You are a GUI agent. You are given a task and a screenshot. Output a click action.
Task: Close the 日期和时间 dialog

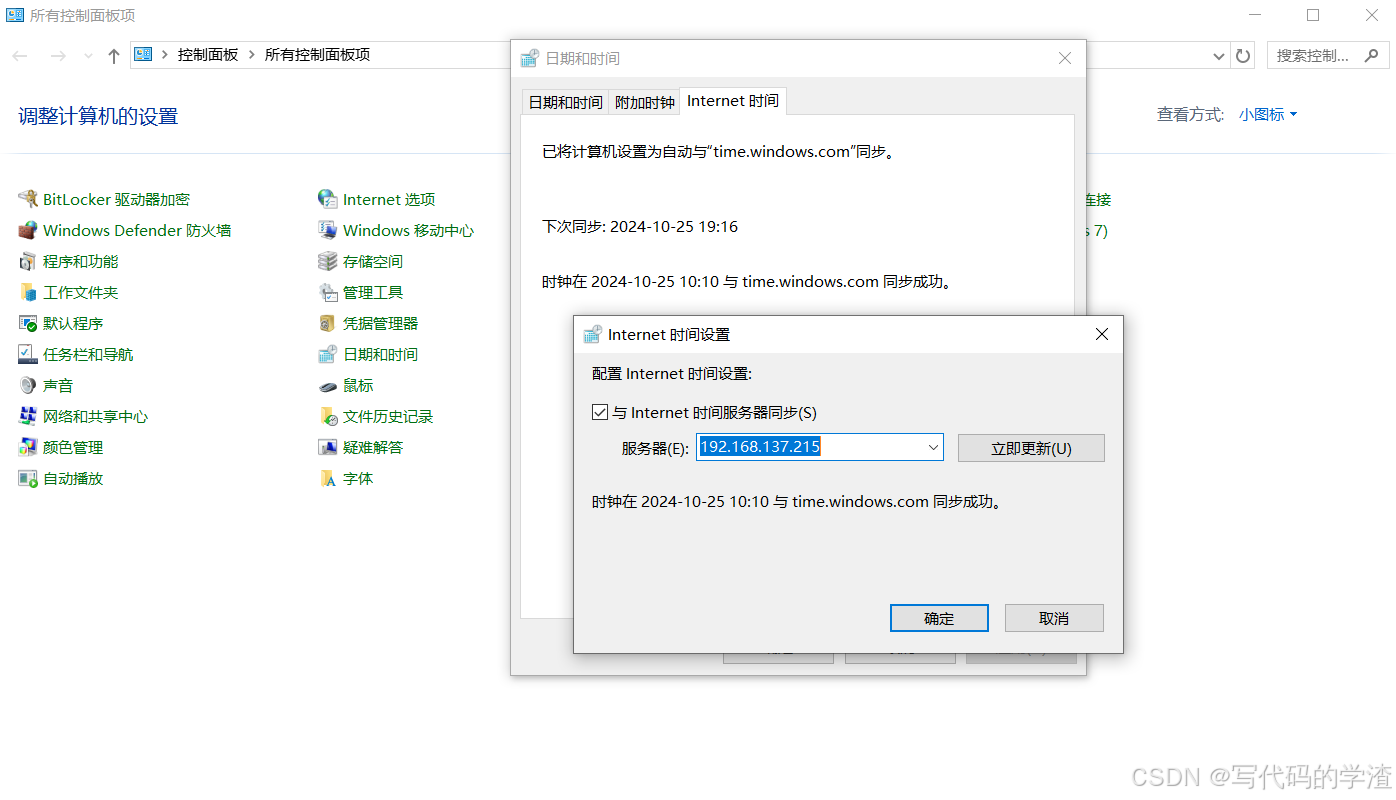click(1065, 59)
